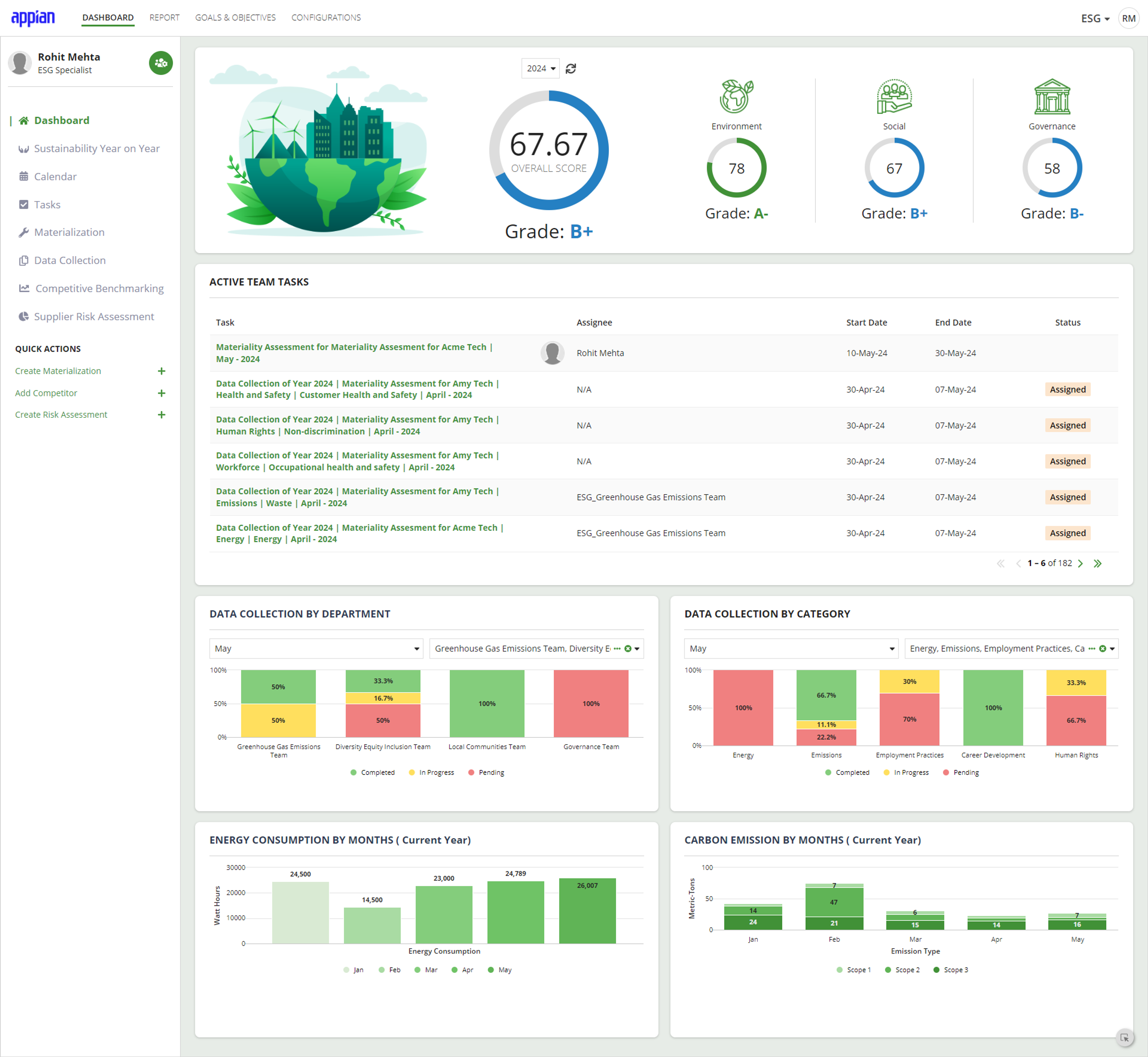Open the Create Materialization quick action

[x=58, y=371]
